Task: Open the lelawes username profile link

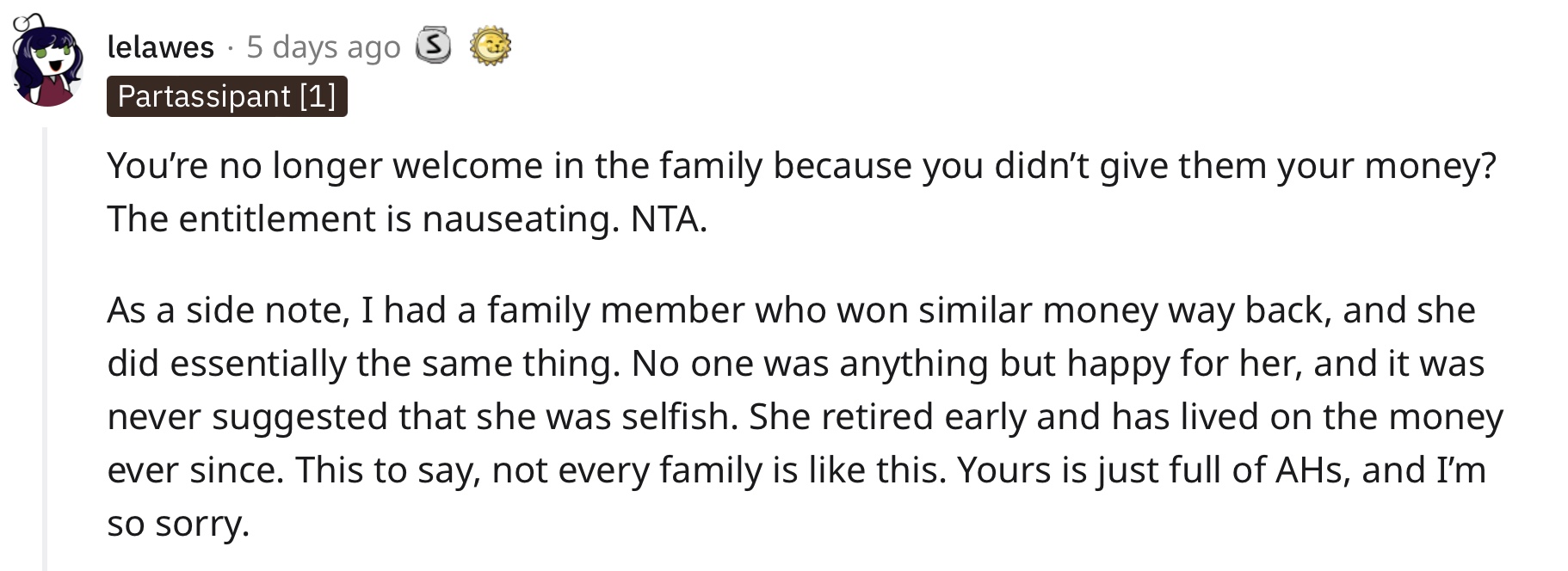Action: [x=161, y=46]
